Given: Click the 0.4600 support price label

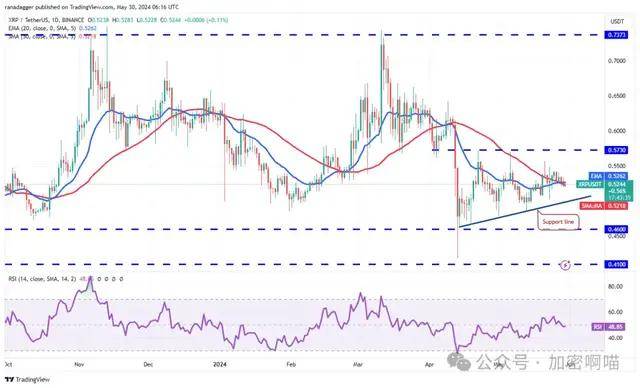Looking at the screenshot, I should pos(617,229).
